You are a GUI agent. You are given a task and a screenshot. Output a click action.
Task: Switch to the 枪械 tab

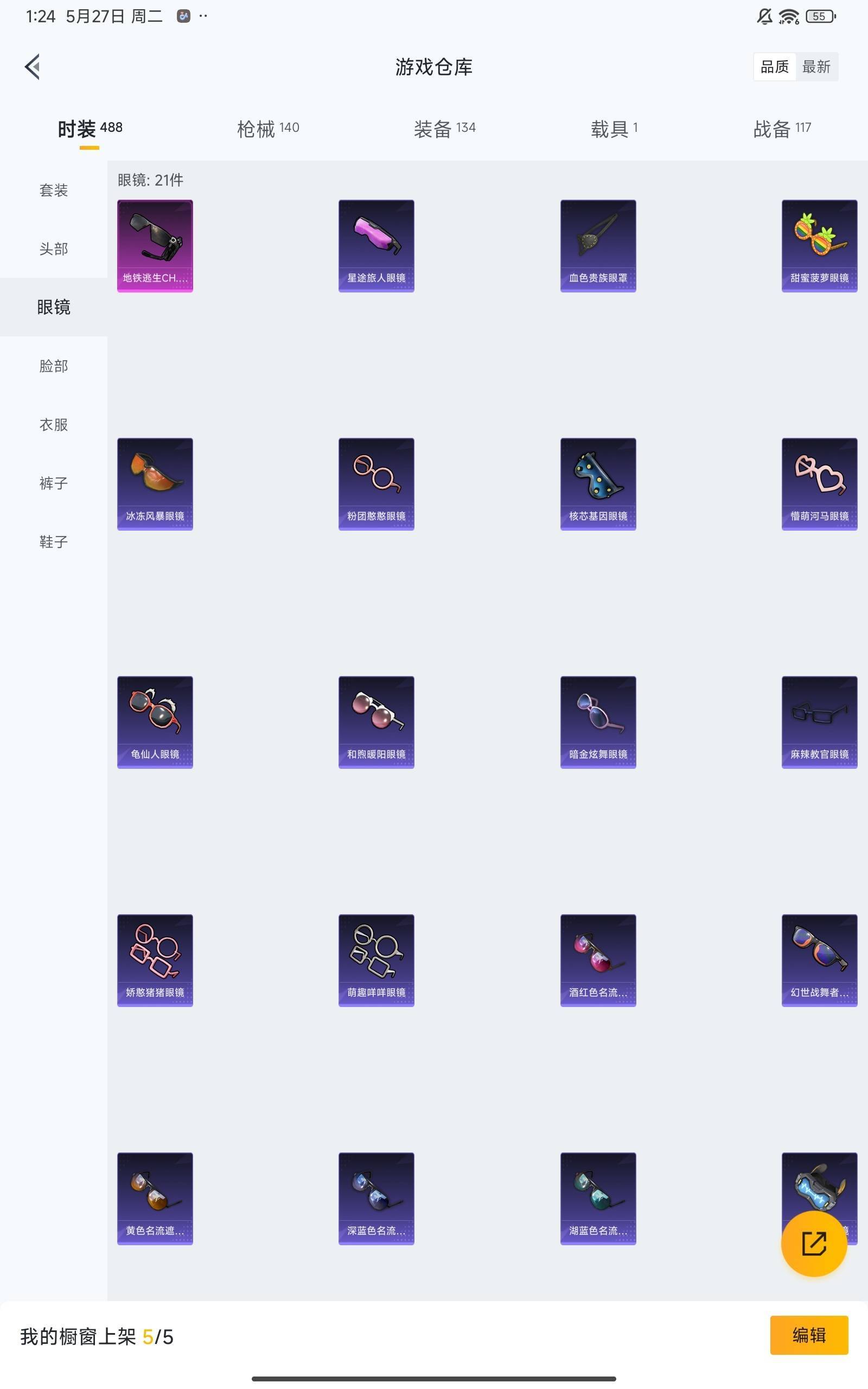(268, 129)
